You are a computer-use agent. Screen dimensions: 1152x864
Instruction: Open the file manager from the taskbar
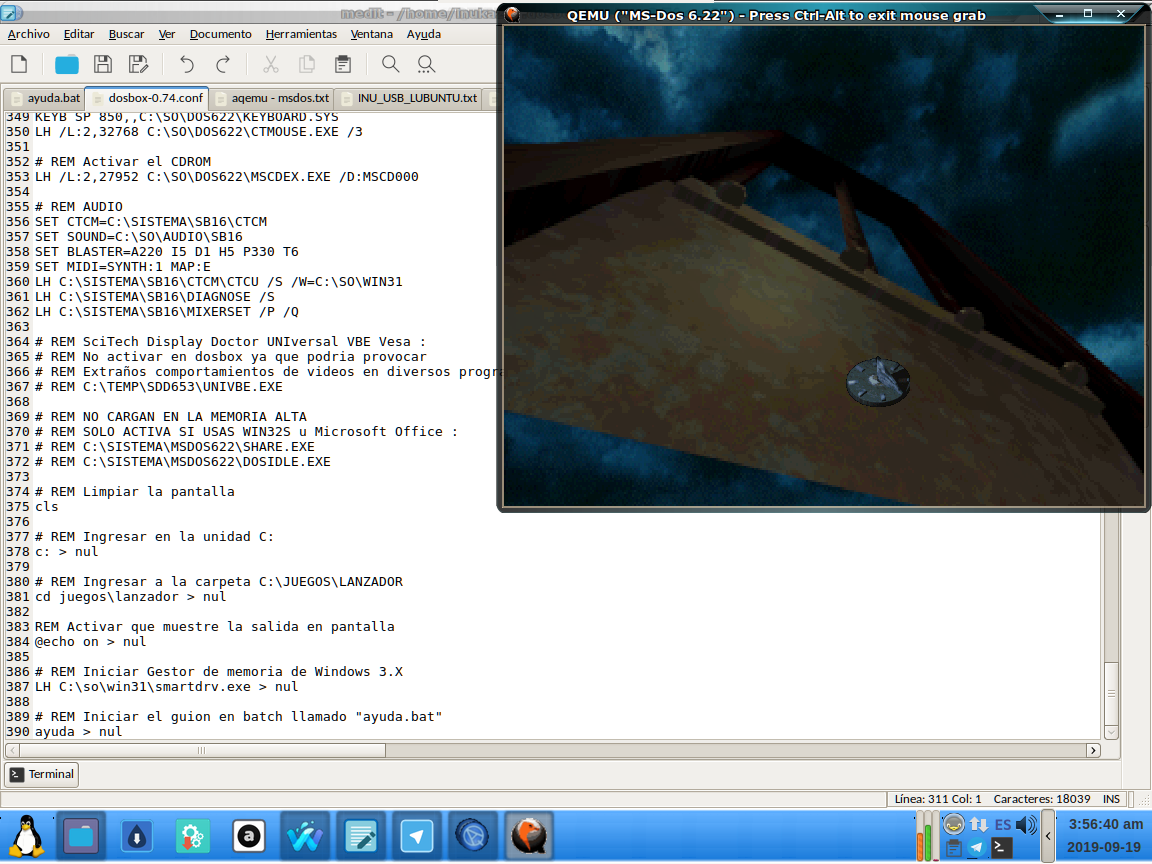81,836
